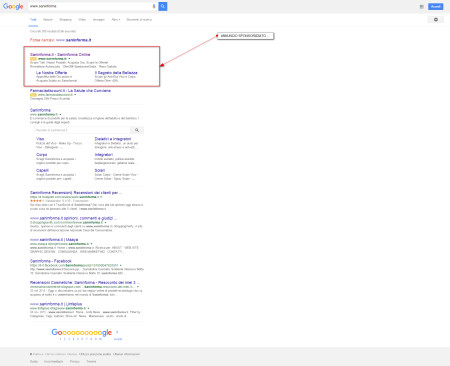Expand the arrow beside the sponsored www.saninforma.it URL
This screenshot has width=450, height=366.
point(69,59)
